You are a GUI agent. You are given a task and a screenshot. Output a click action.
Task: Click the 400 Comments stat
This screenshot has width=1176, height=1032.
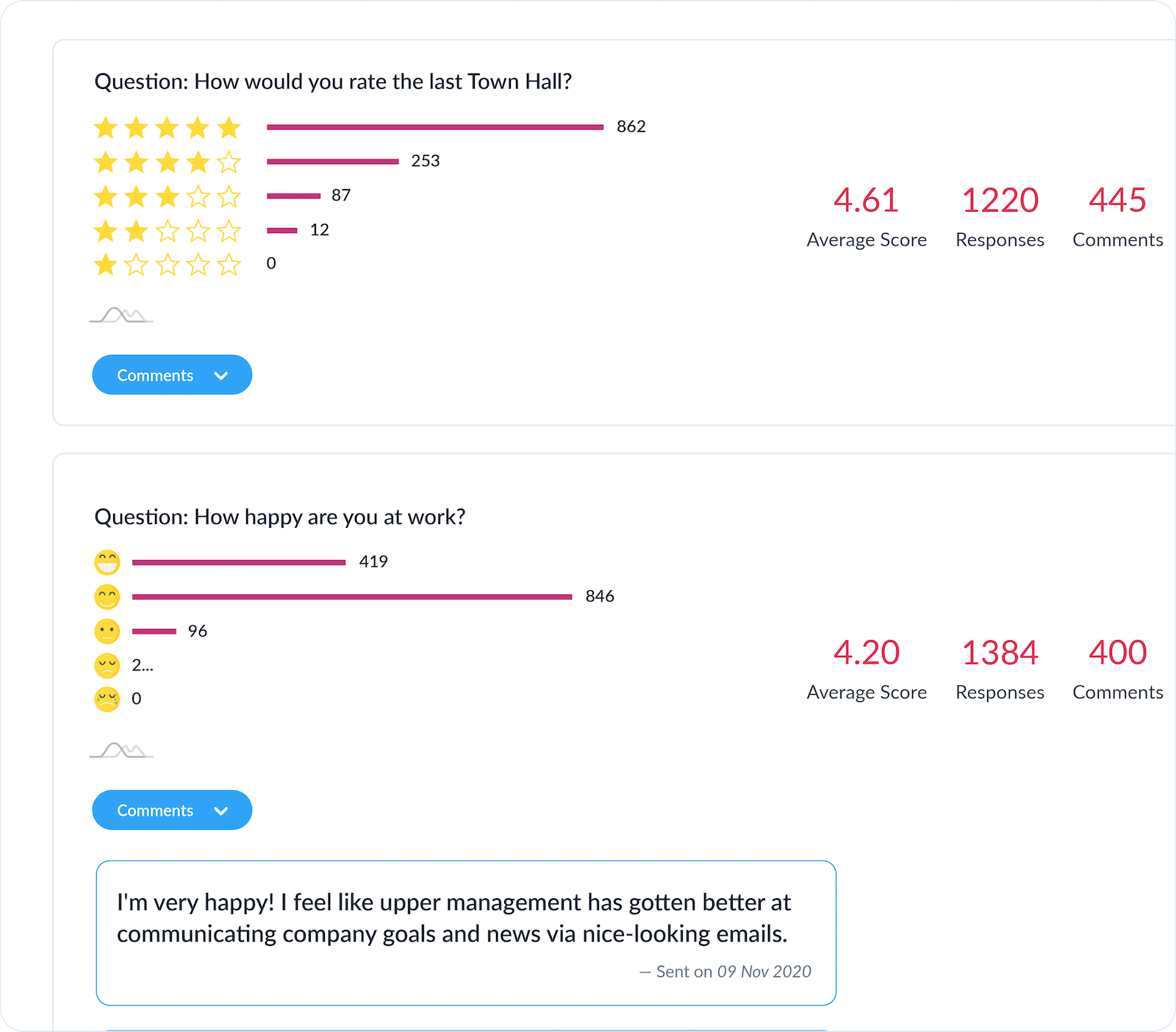(x=1117, y=653)
